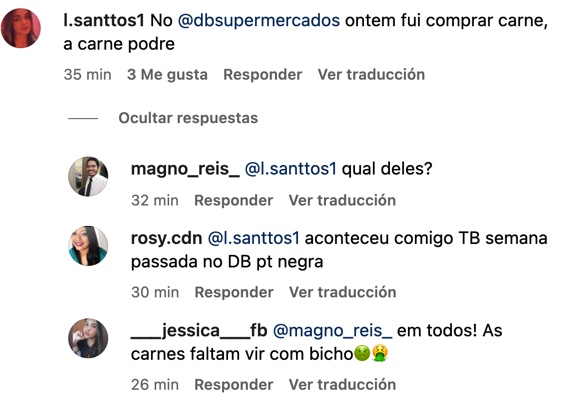This screenshot has width=568, height=399.
Task: Click the @dbsupermercados mention link
Action: click(x=259, y=21)
